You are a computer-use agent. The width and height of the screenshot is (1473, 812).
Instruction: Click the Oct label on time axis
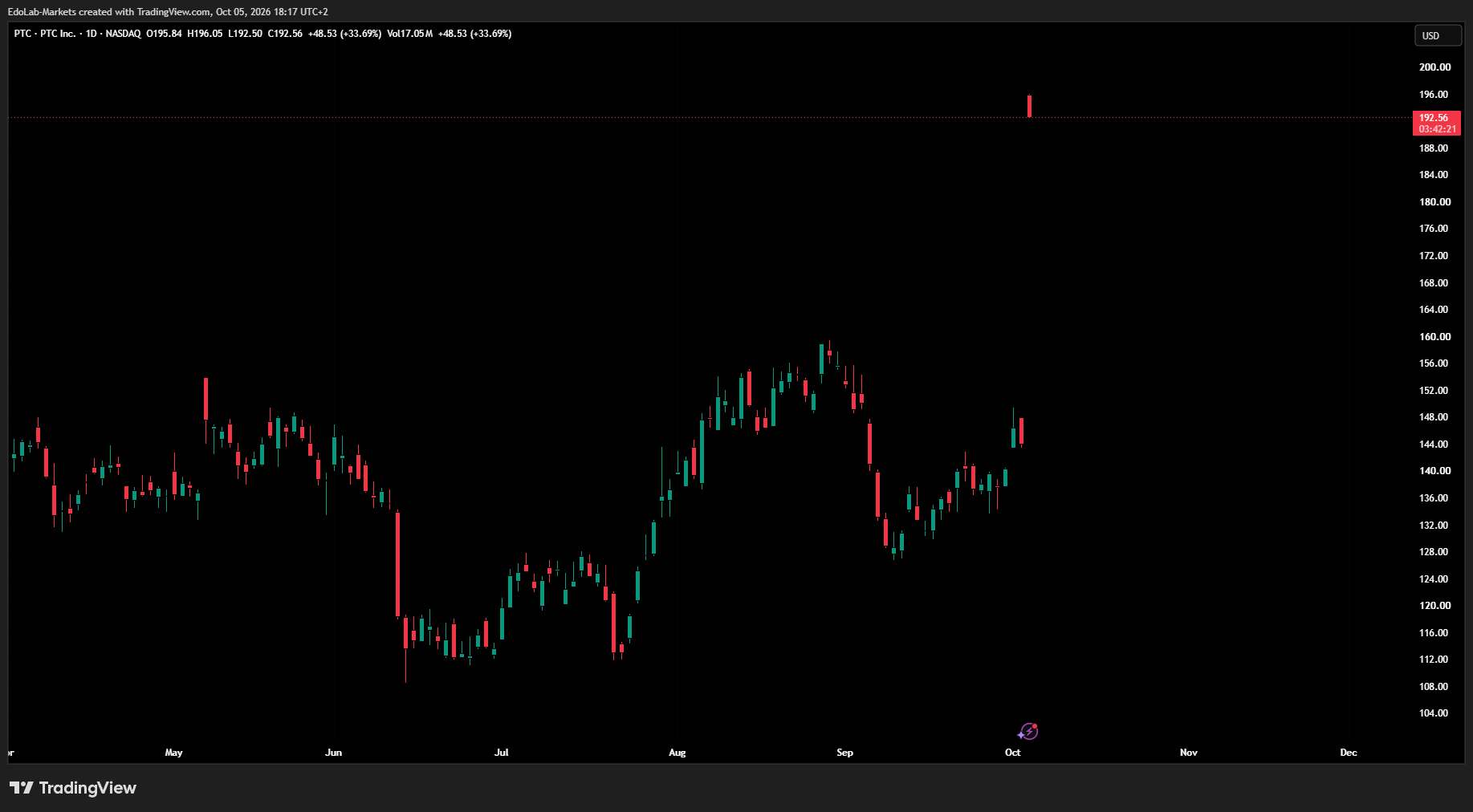pyautogui.click(x=1012, y=753)
